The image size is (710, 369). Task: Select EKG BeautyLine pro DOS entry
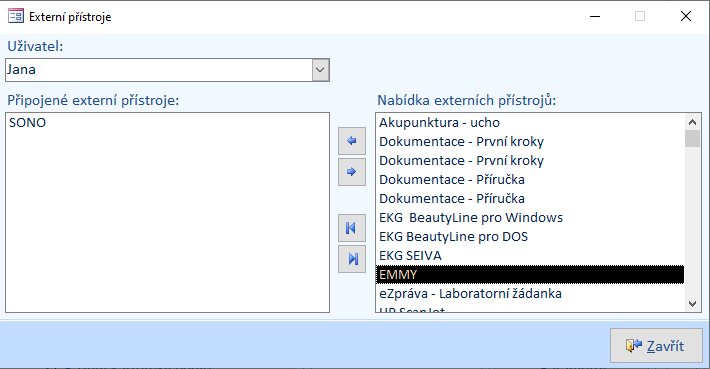(x=530, y=237)
